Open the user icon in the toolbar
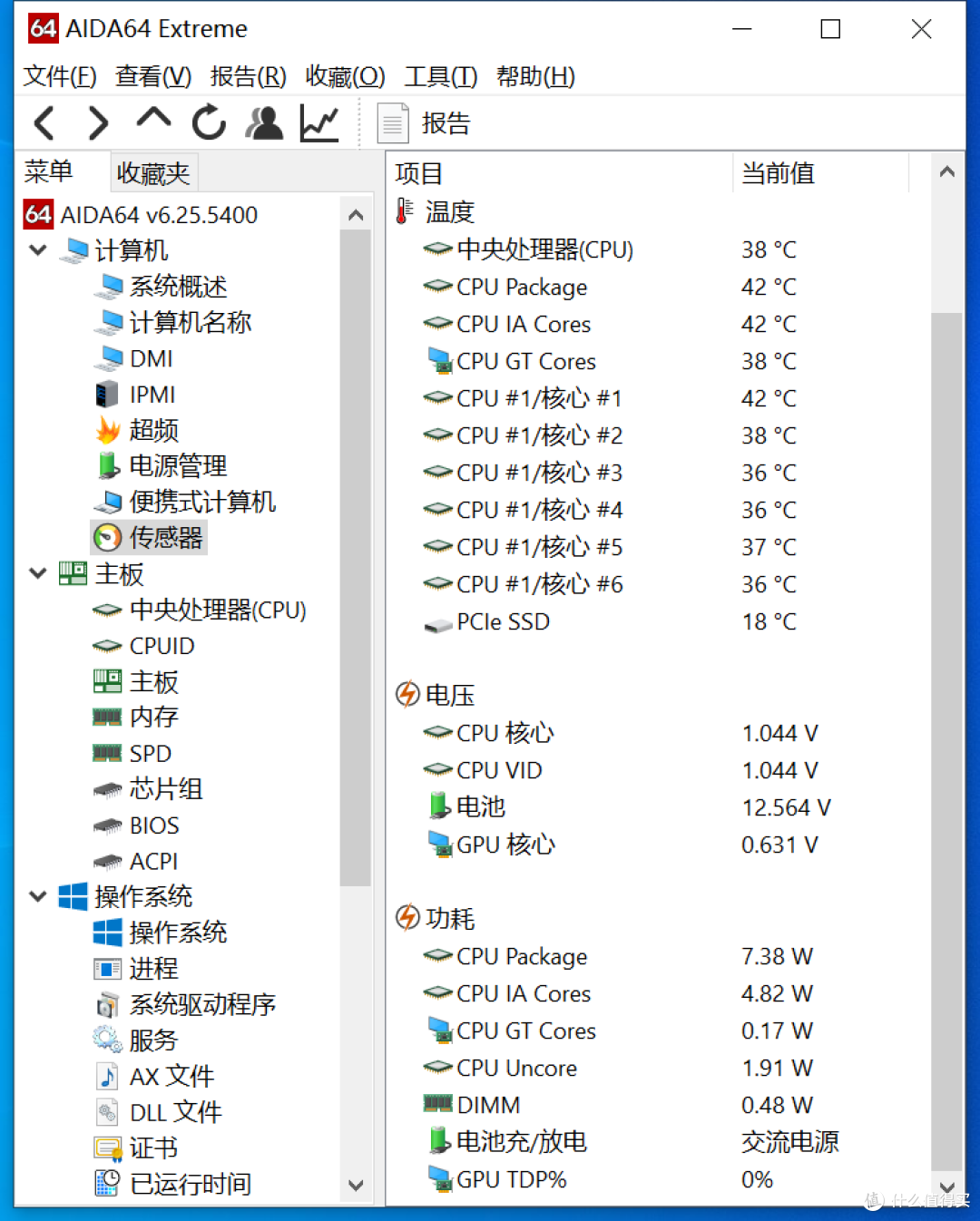This screenshot has width=980, height=1221. tap(264, 122)
